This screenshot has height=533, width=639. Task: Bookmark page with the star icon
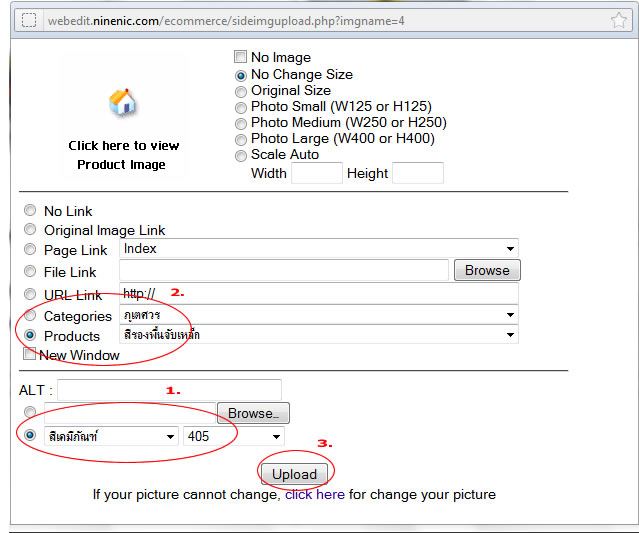[619, 20]
